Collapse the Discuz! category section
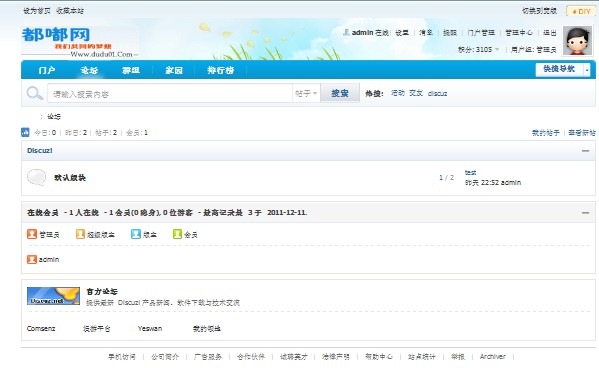Screen dimensions: 599x368 click(585, 151)
